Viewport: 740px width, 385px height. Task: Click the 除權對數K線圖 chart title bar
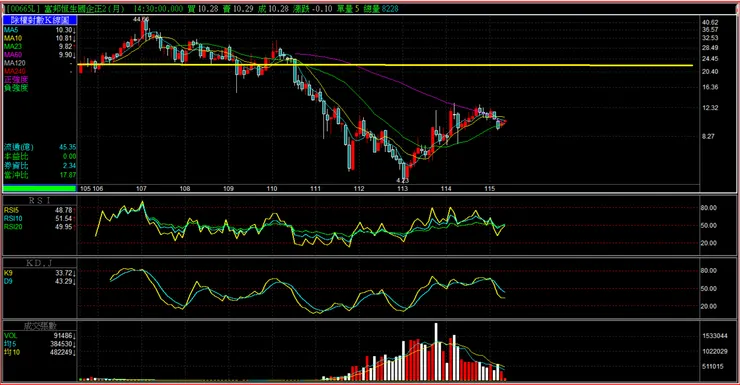click(40, 20)
